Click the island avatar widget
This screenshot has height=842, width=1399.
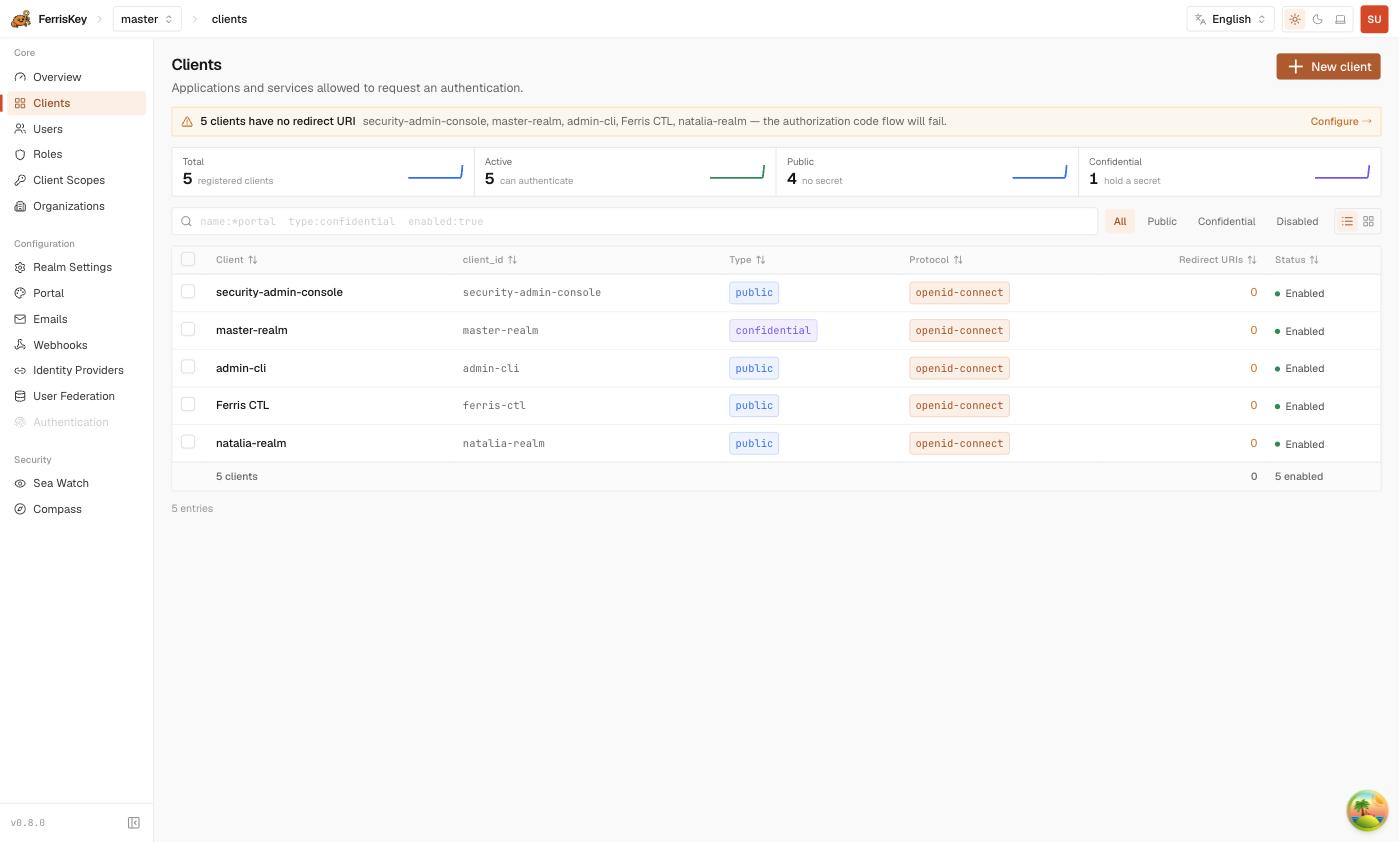[x=1367, y=810]
